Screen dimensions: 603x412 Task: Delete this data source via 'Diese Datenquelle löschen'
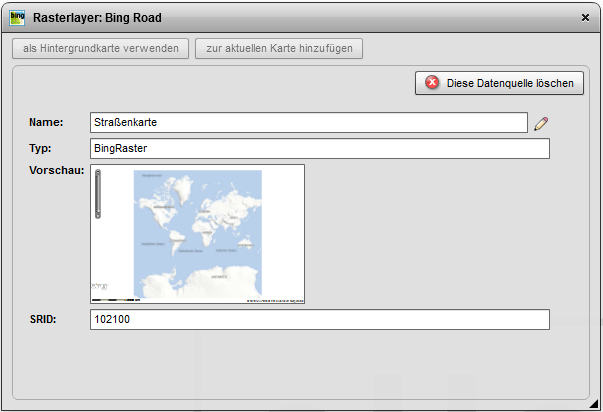(499, 83)
